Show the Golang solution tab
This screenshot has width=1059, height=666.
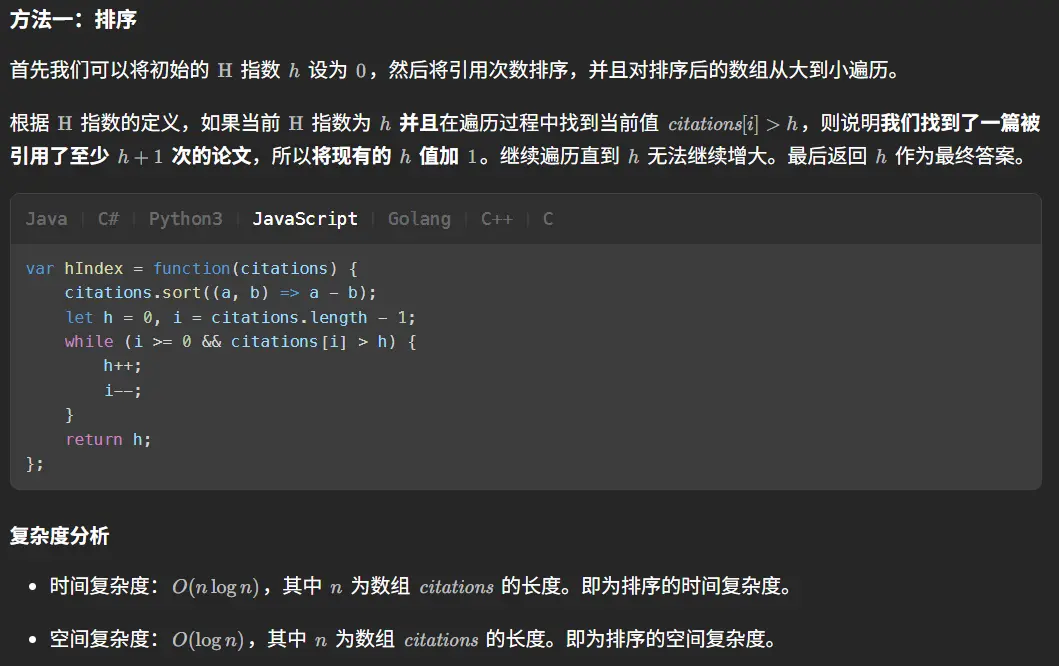pos(419,219)
